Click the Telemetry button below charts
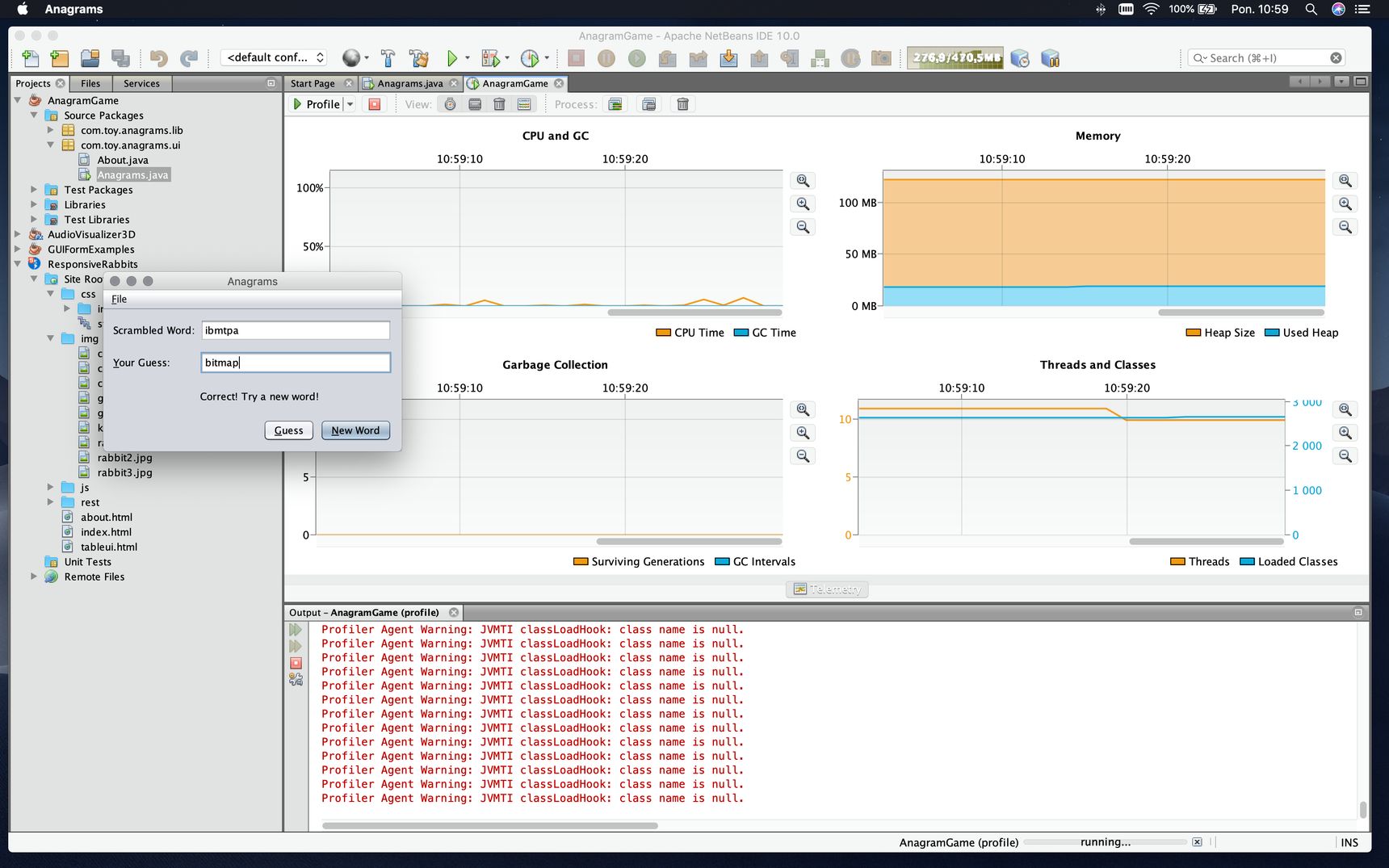The image size is (1389, 868). click(827, 589)
